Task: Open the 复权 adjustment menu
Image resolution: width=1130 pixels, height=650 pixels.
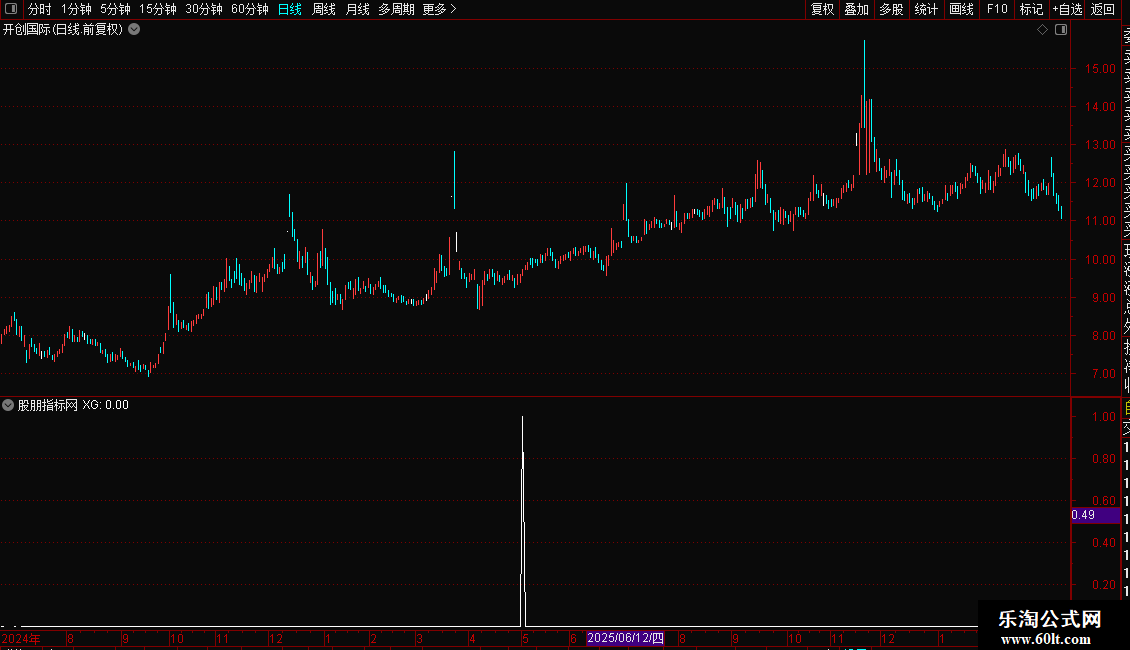Action: pos(822,9)
